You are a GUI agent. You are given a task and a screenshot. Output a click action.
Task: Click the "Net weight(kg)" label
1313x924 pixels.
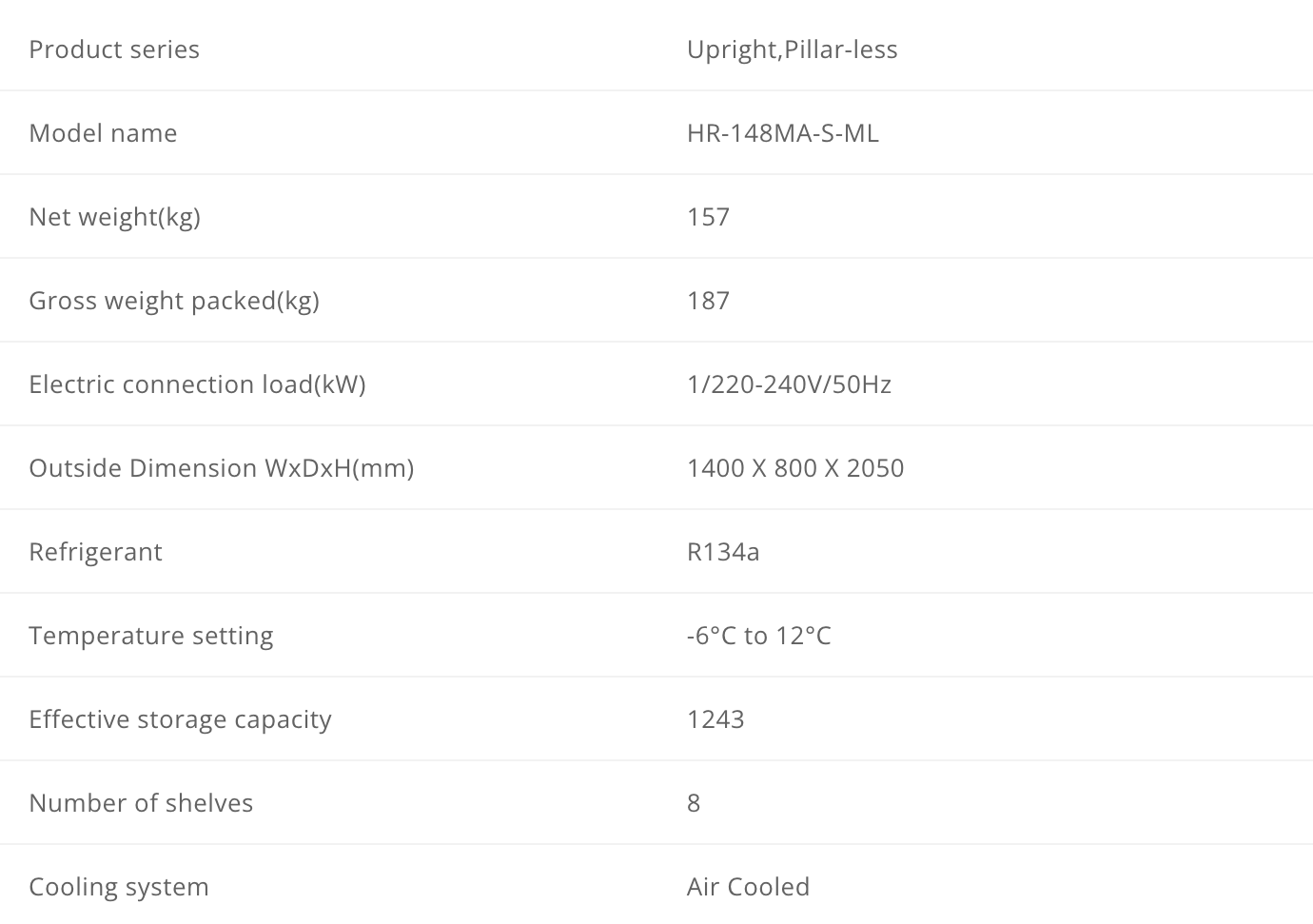(114, 217)
